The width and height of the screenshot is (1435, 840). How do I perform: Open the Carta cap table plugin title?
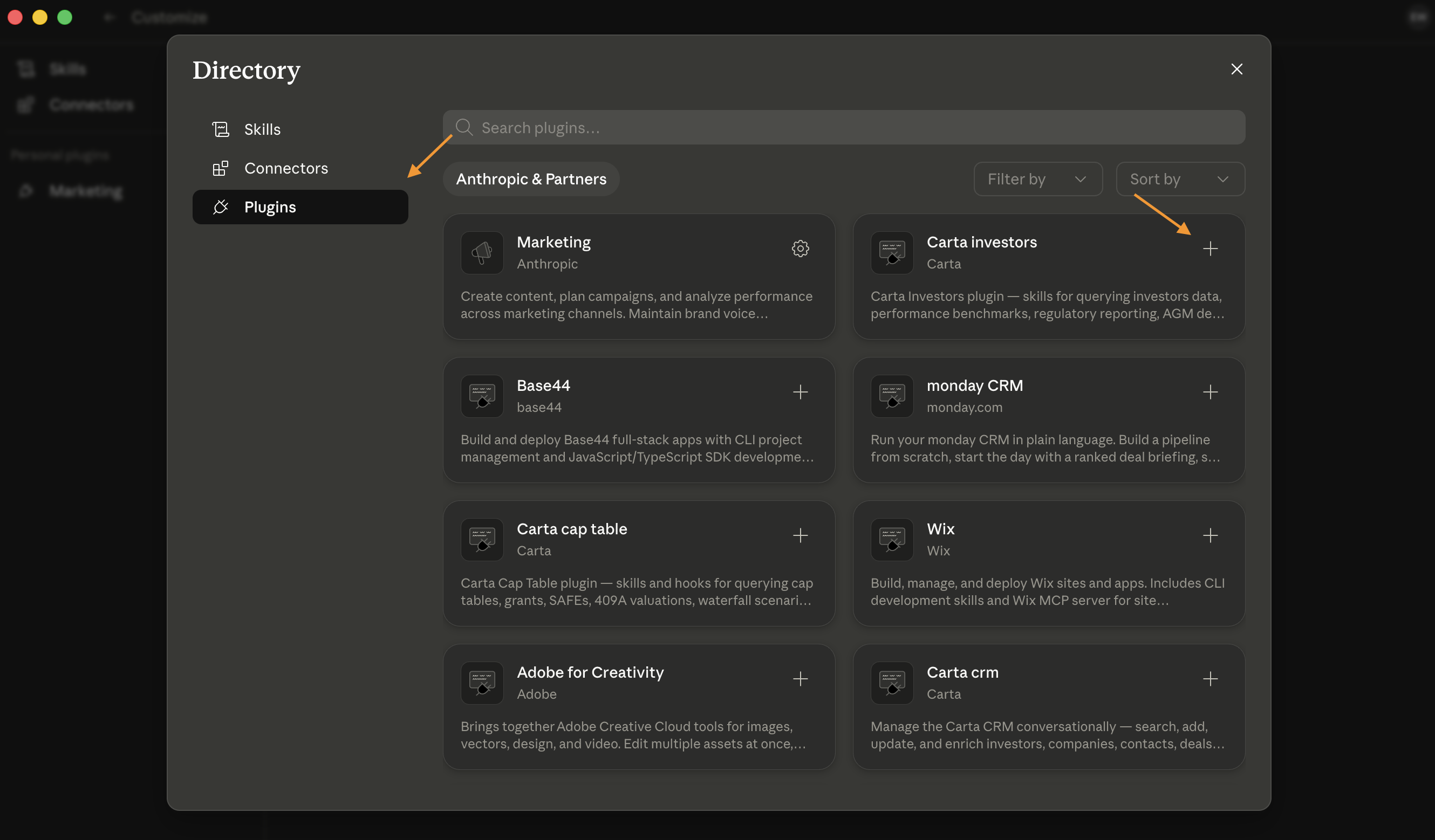tap(572, 529)
